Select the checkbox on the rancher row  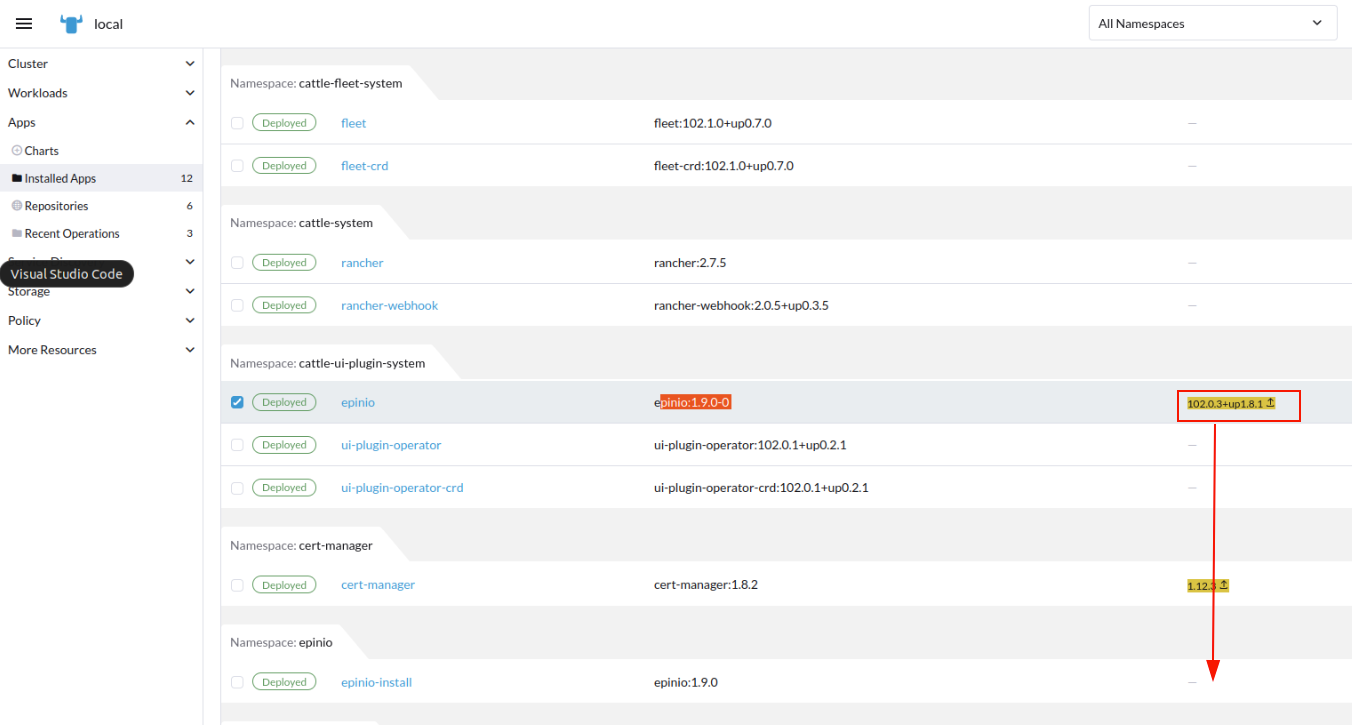237,262
